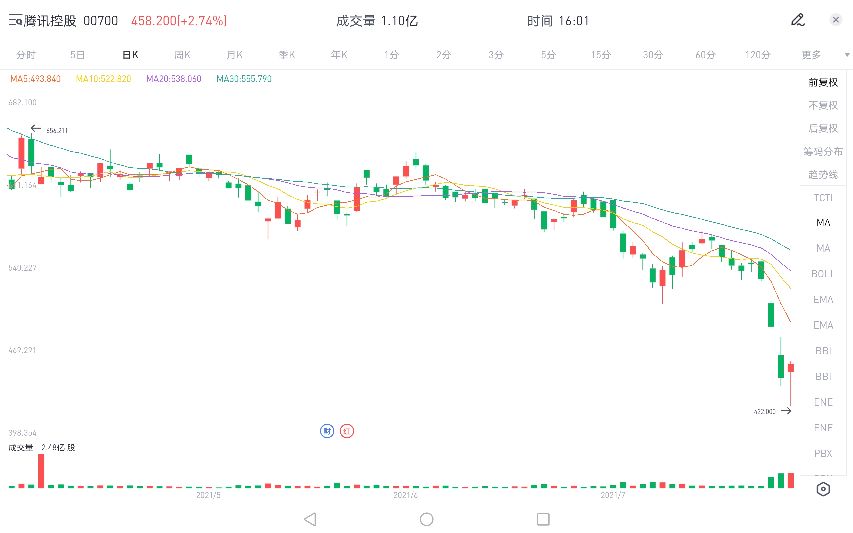The image size is (853, 533).
Task: Tap the 00700 stock code
Action: click(x=101, y=21)
